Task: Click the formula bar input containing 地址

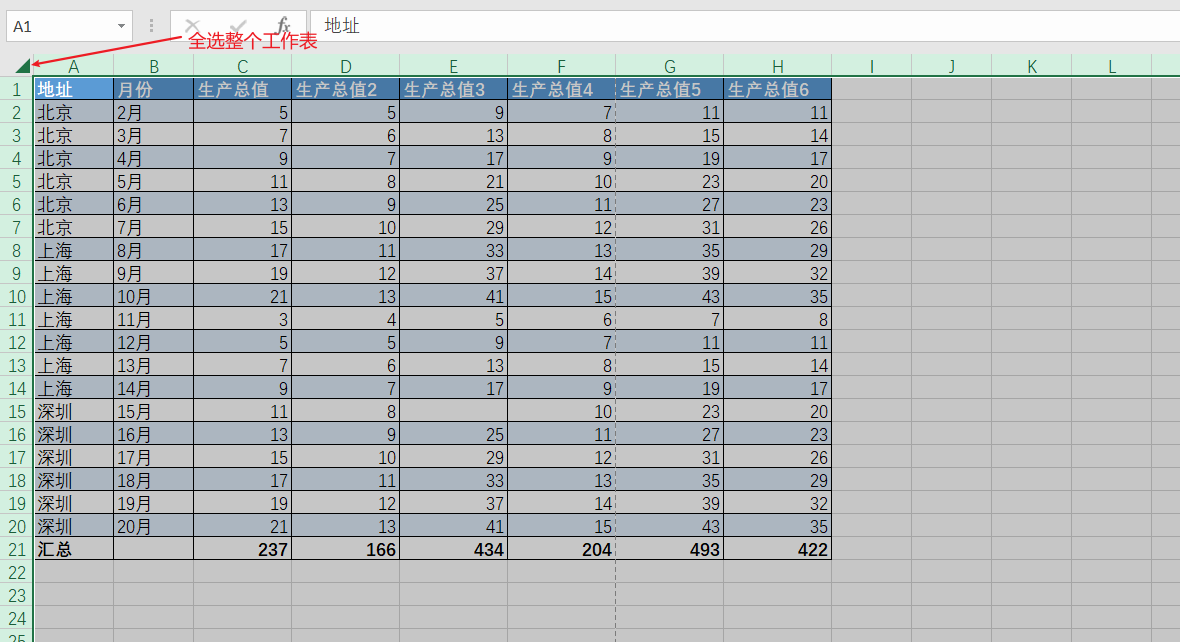Action: click(745, 26)
